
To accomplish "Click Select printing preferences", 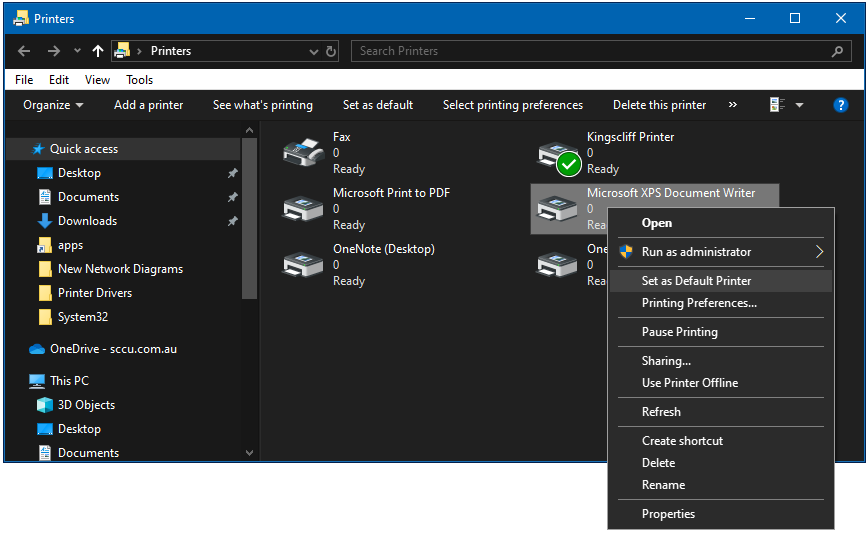I will tap(513, 105).
